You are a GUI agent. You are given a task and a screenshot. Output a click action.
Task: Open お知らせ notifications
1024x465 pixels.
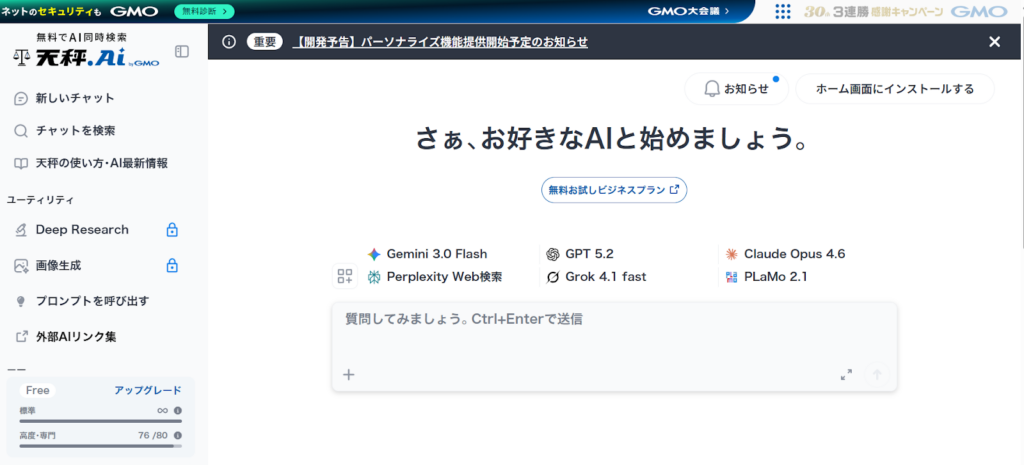[737, 89]
